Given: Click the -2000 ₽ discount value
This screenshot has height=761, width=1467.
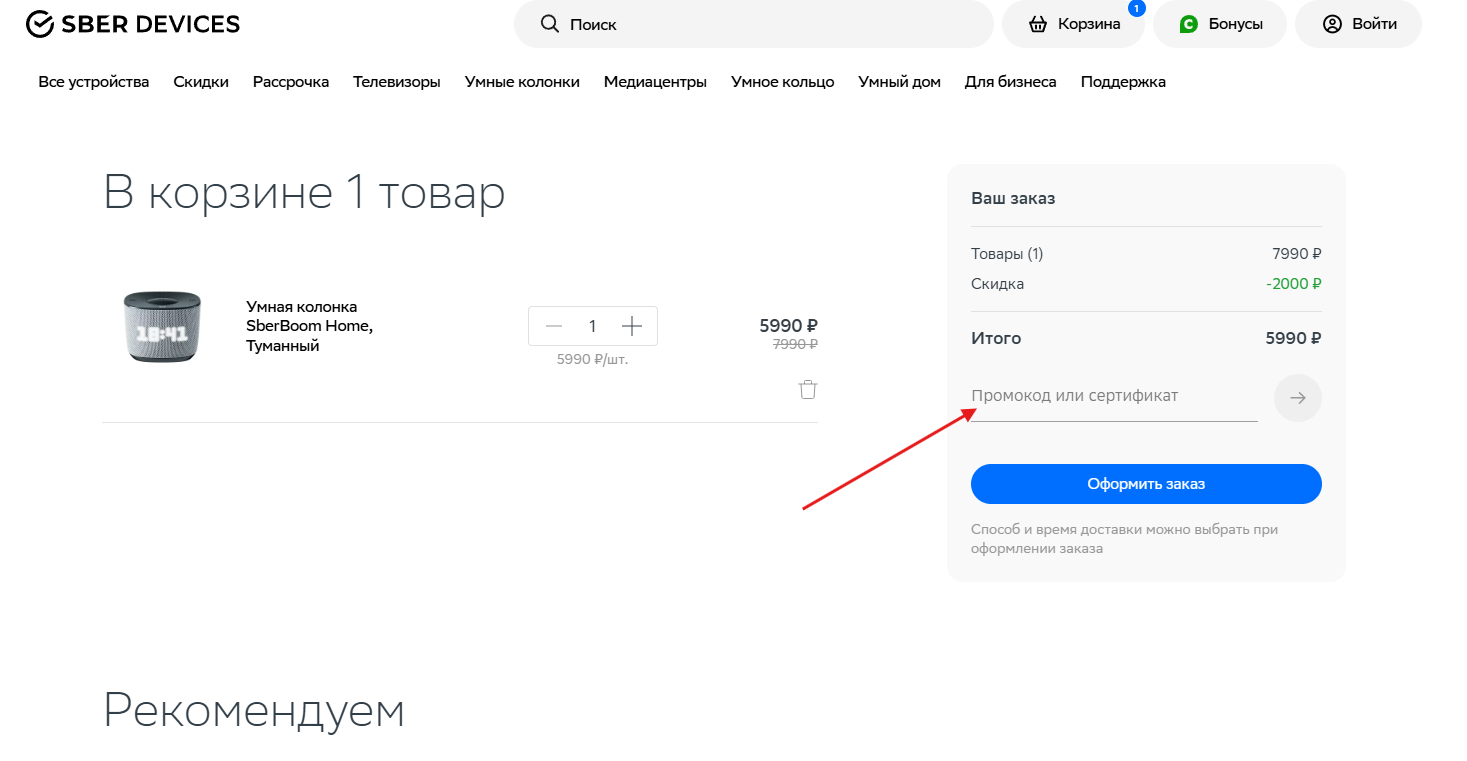Looking at the screenshot, I should pos(1293,284).
